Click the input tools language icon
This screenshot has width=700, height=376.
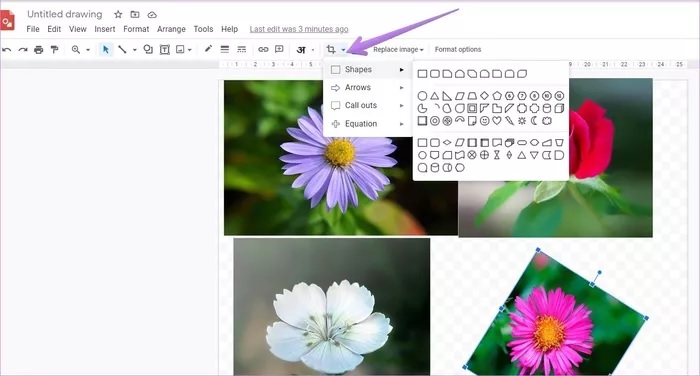point(301,50)
